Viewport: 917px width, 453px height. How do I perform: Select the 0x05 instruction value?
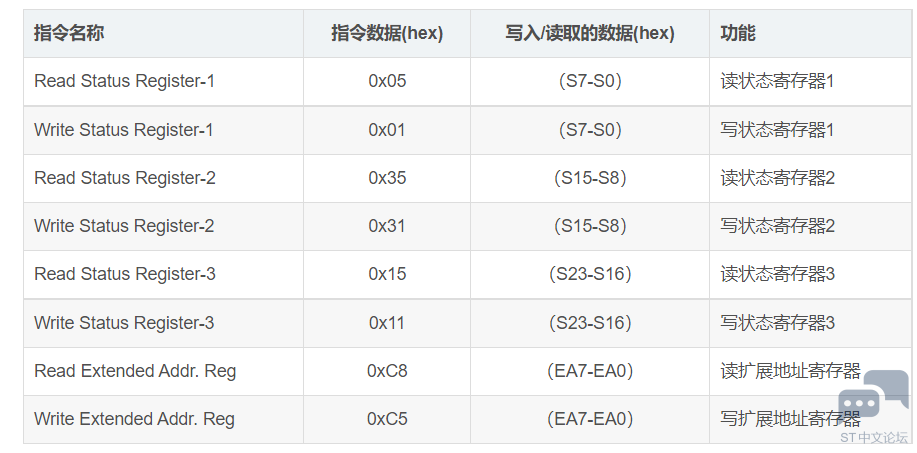coord(387,81)
